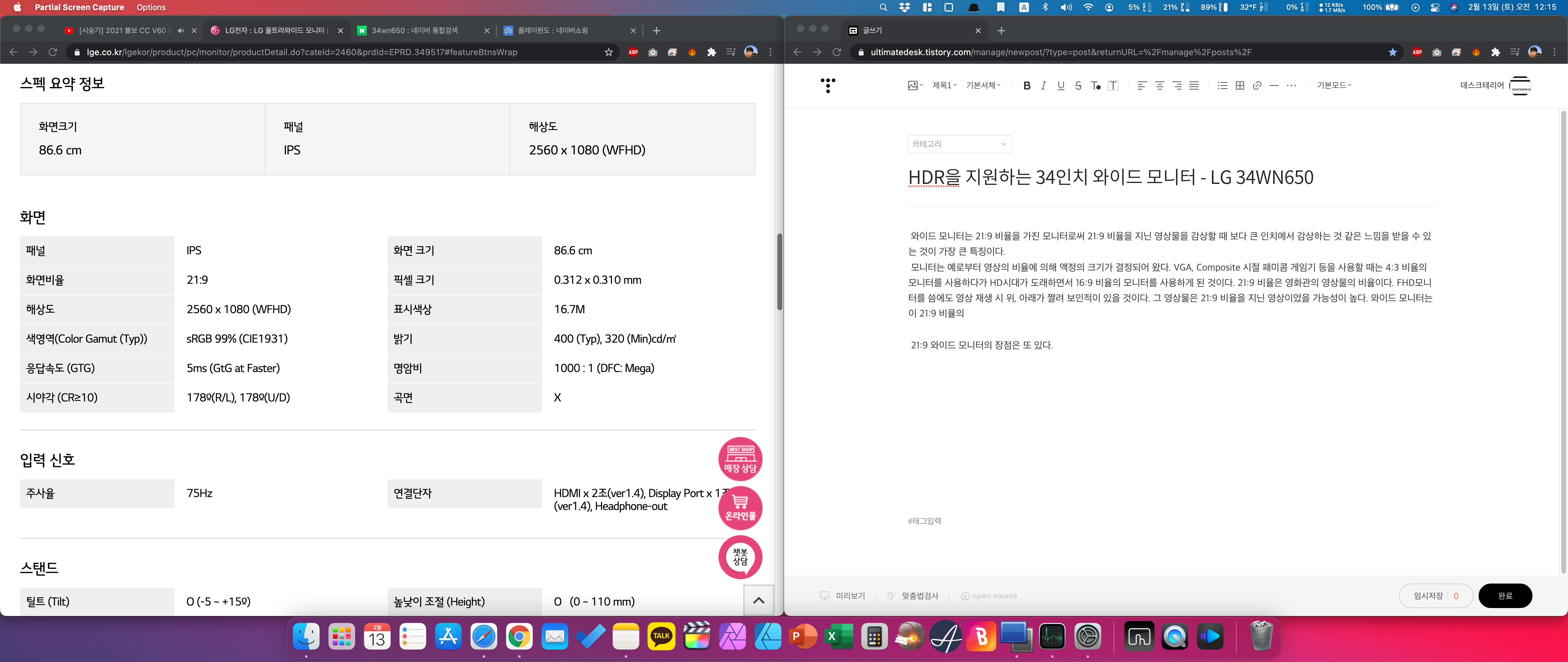Toggle the text background highlight tool
This screenshot has height=662, width=1568.
click(x=1113, y=86)
